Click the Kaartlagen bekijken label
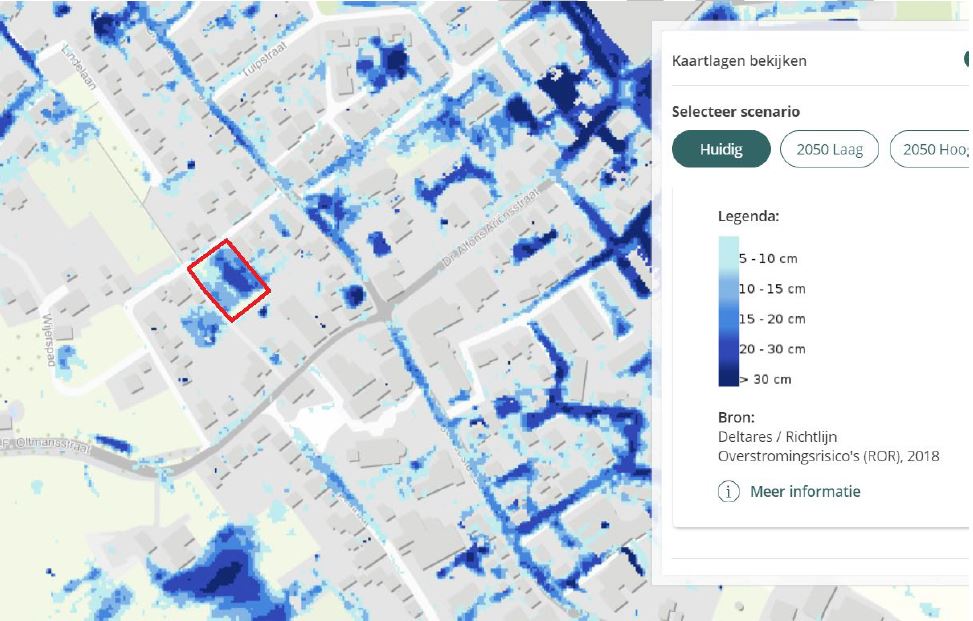The image size is (973, 621). pyautogui.click(x=739, y=61)
